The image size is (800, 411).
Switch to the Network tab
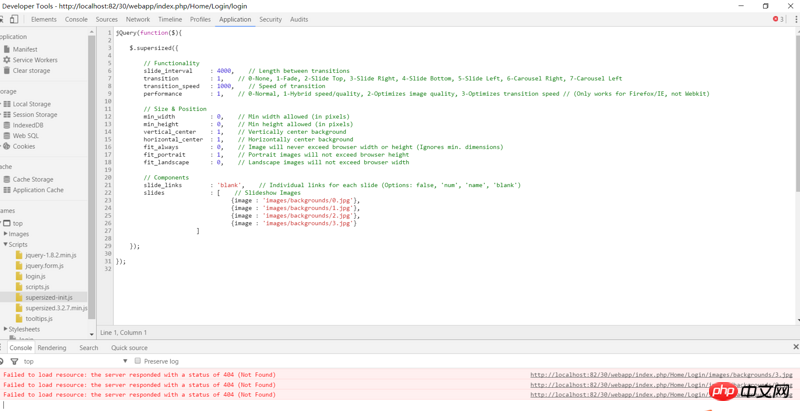(x=138, y=19)
